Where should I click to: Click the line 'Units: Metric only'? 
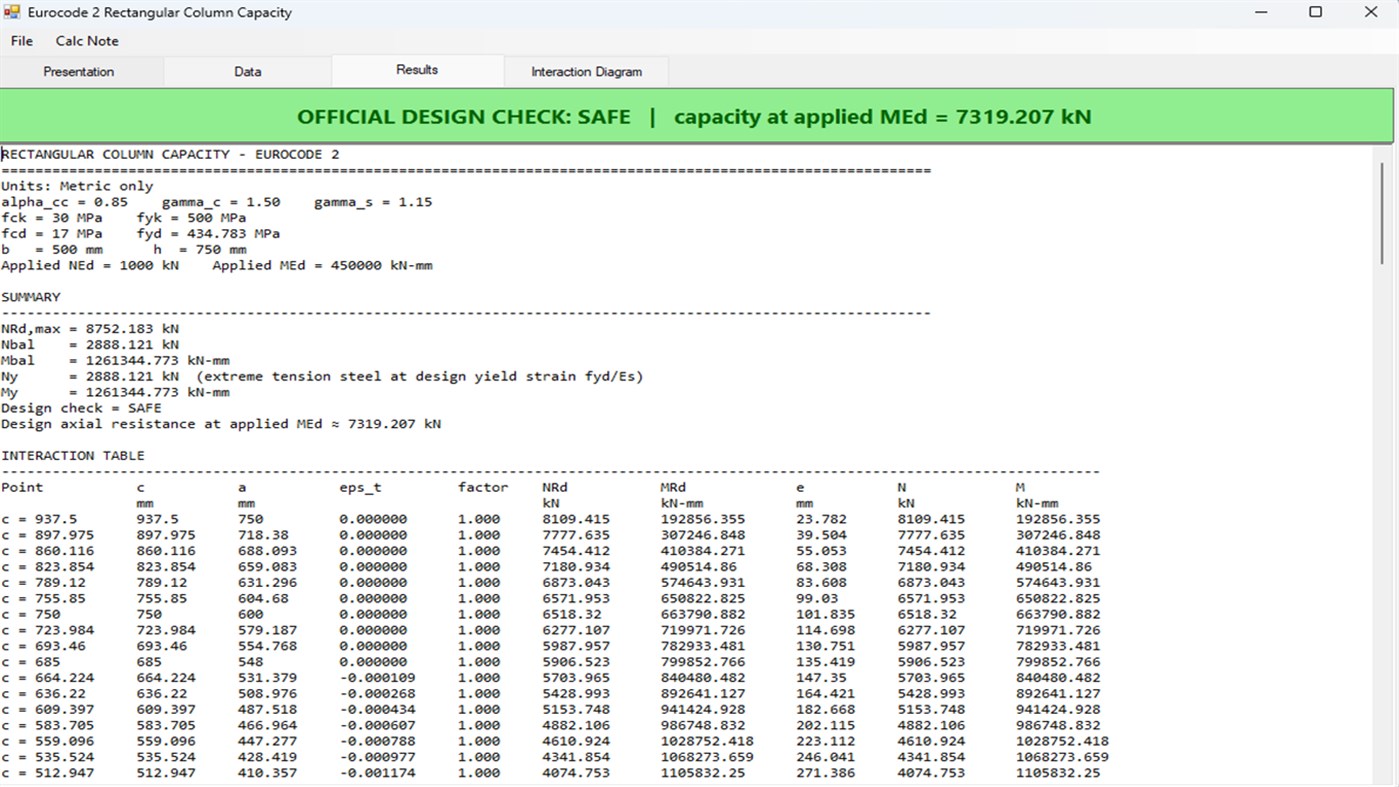(77, 186)
